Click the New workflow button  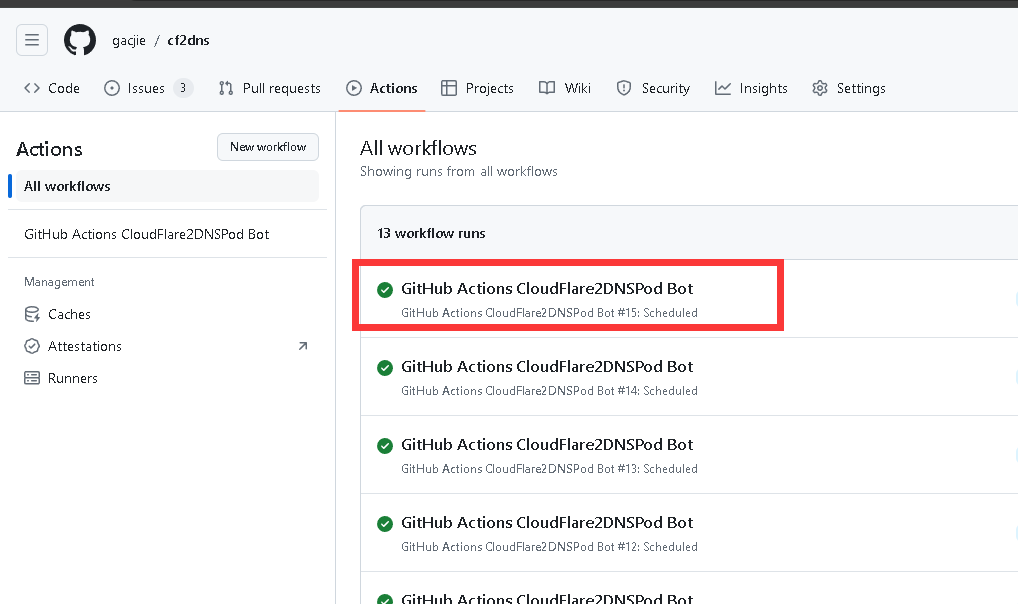[x=268, y=147]
